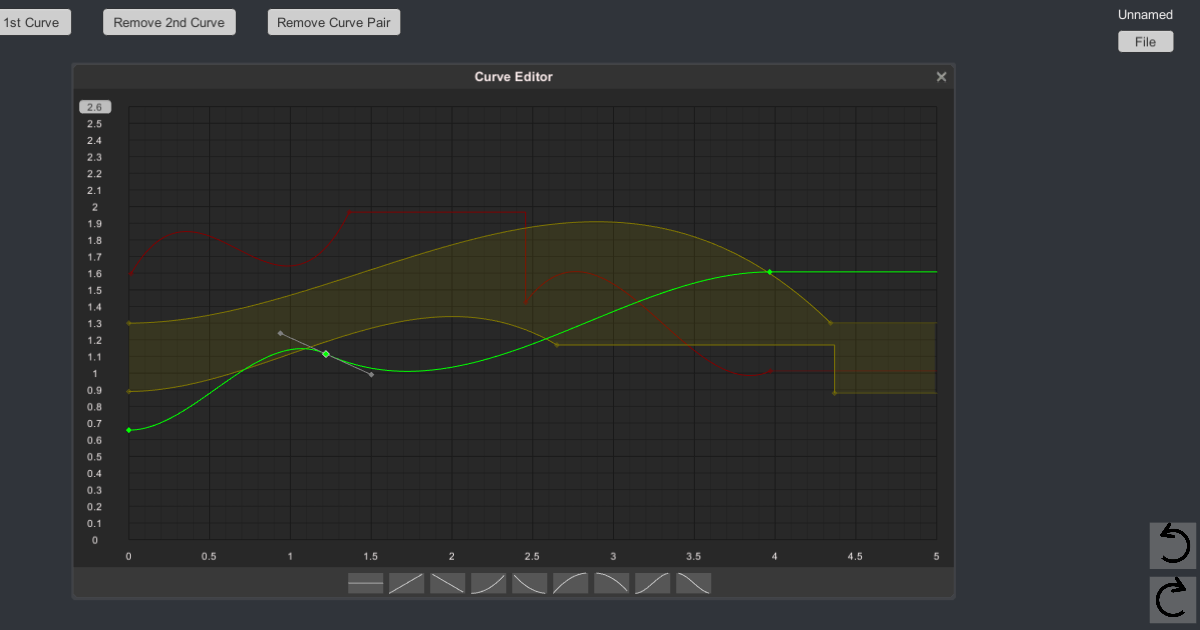Choose the ease-out rising curve preset

tap(570, 582)
